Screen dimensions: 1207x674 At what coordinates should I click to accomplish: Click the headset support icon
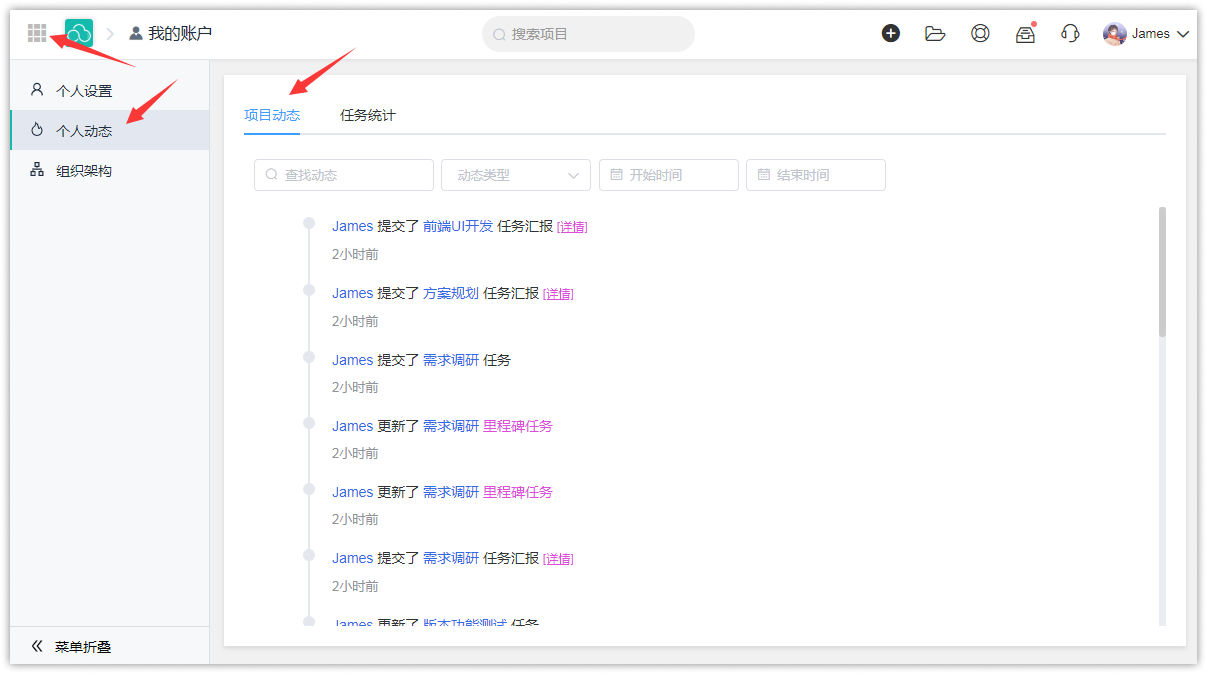[1070, 33]
